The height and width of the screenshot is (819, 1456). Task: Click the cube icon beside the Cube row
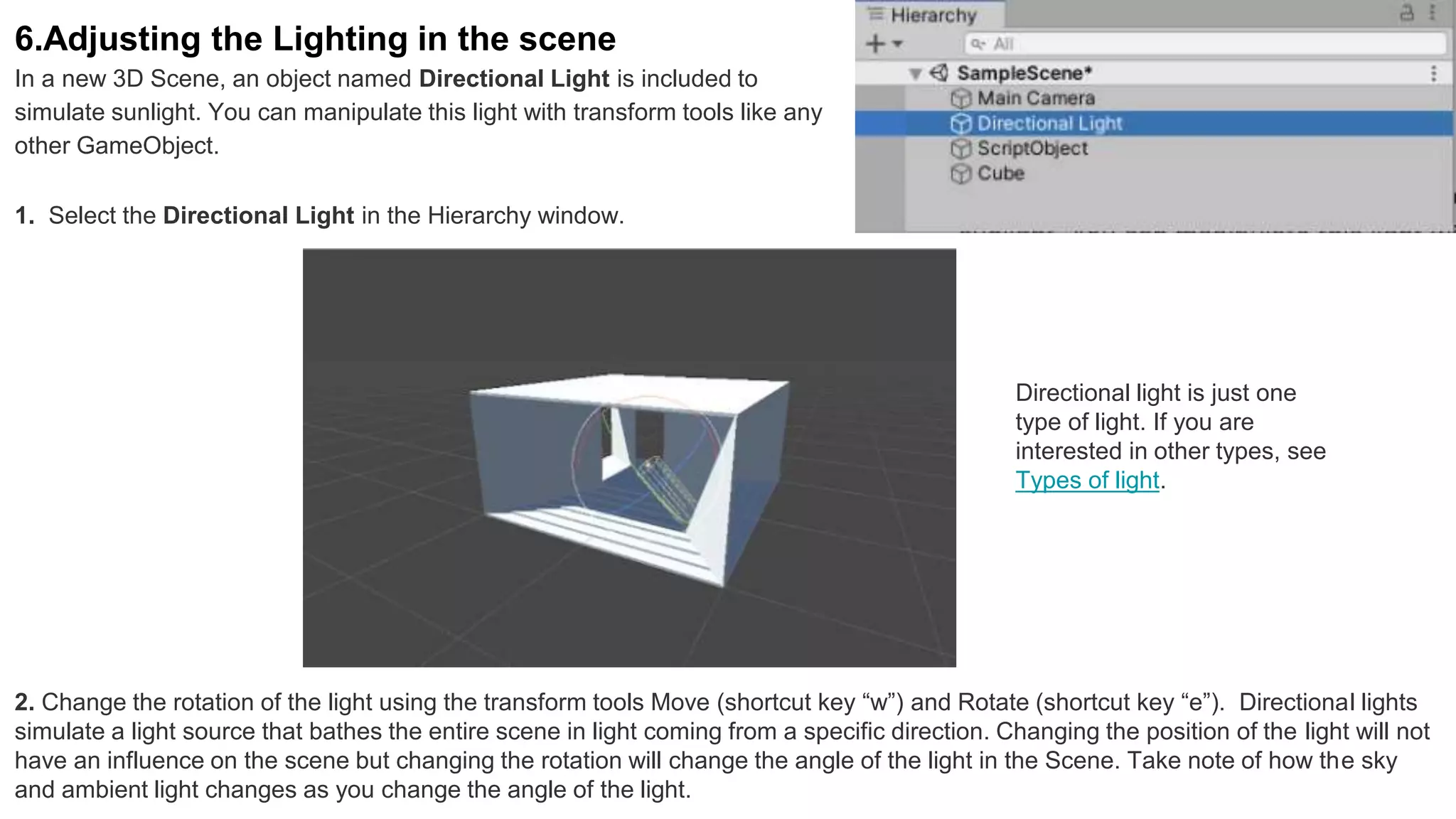coord(960,173)
